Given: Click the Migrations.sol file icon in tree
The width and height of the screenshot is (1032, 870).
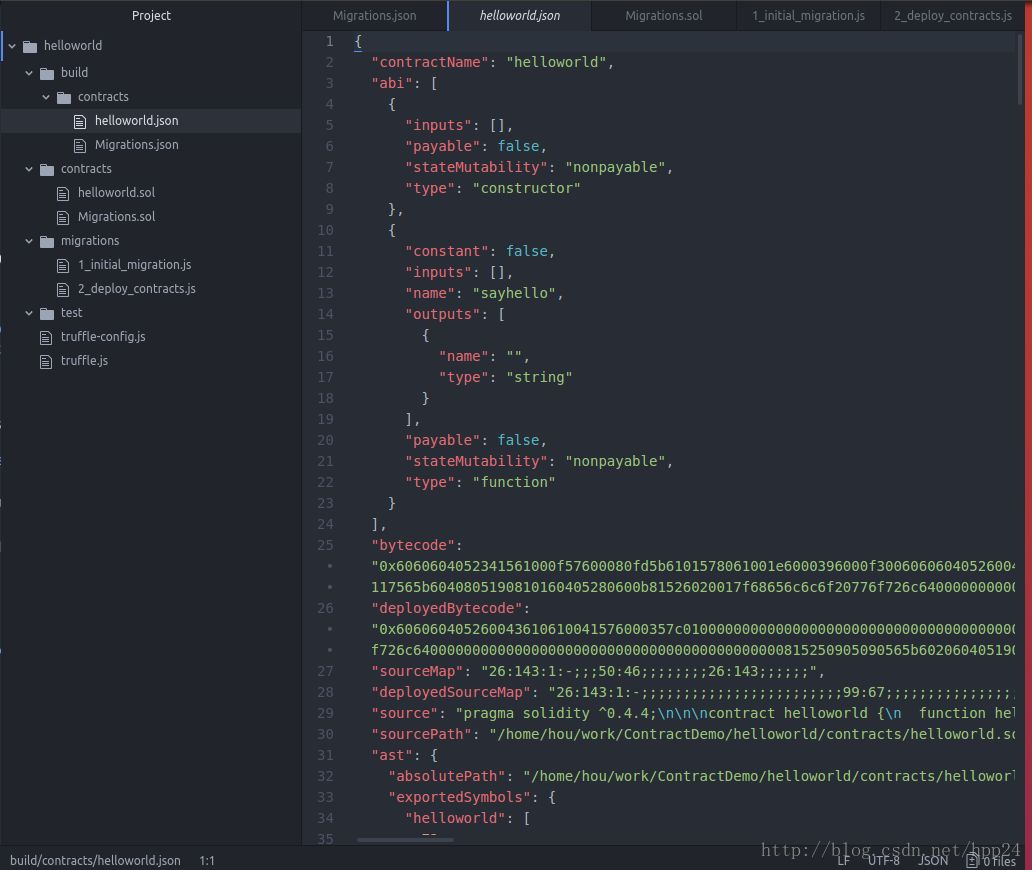Looking at the screenshot, I should [63, 217].
